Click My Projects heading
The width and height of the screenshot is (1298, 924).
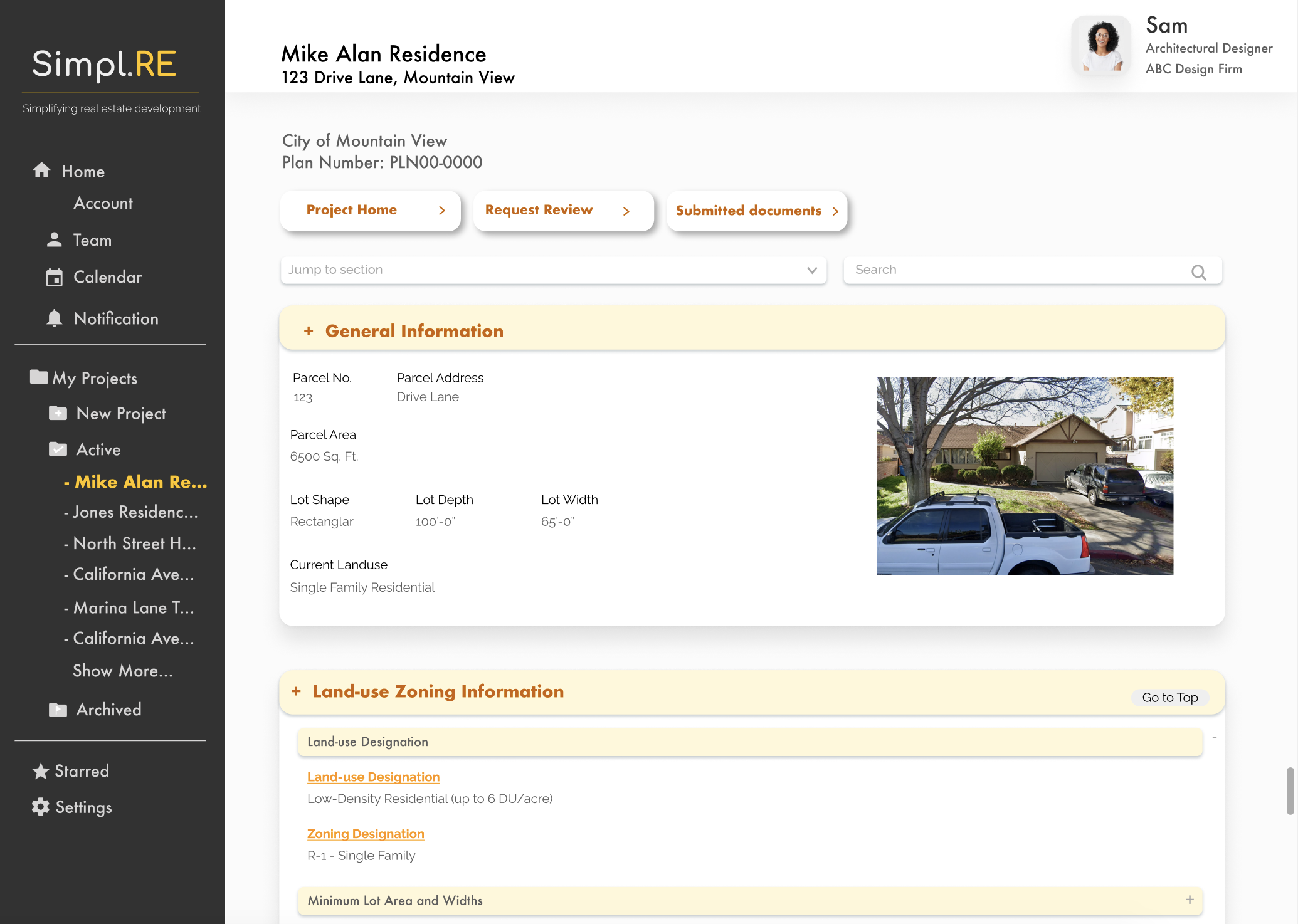tap(95, 378)
